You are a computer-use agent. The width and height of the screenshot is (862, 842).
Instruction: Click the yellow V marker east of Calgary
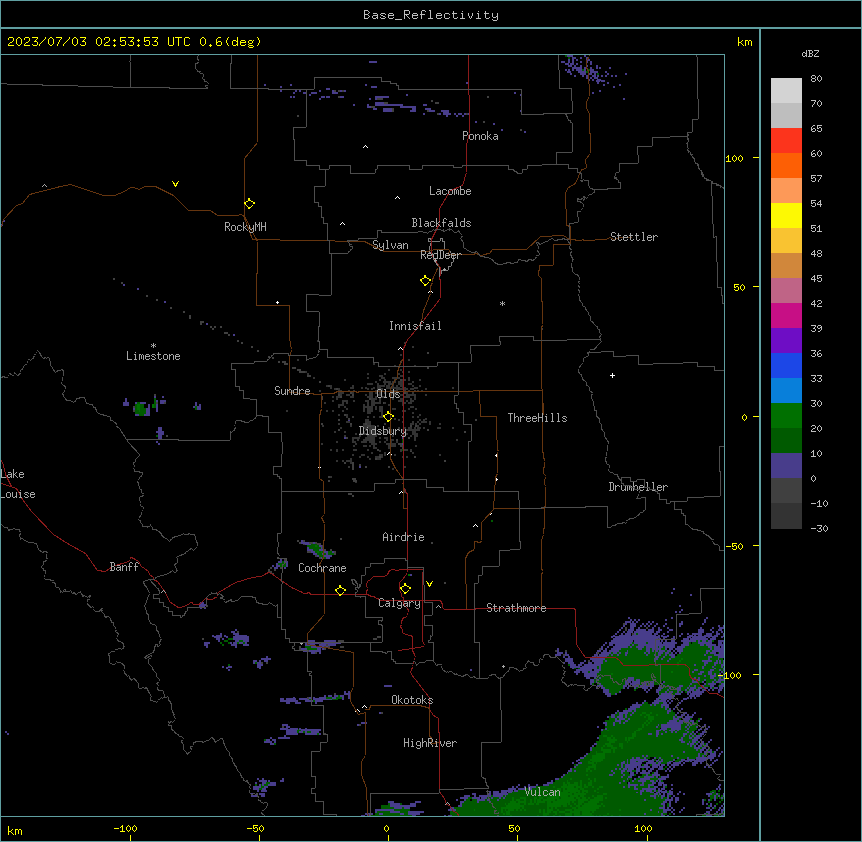pyautogui.click(x=429, y=584)
